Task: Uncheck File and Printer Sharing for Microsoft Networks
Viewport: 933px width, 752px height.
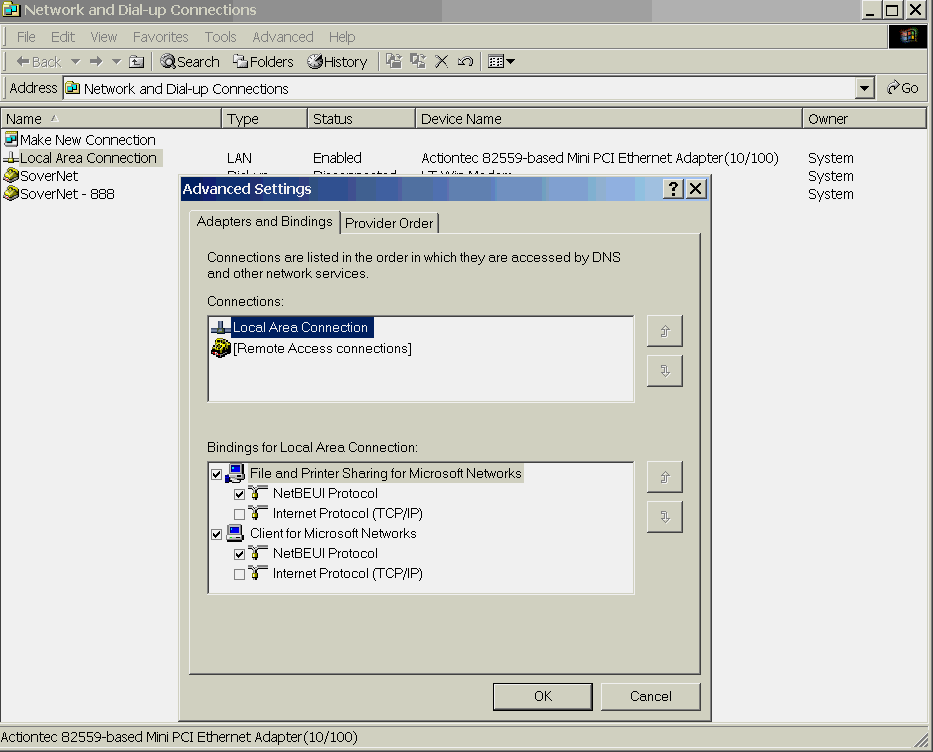Action: point(217,474)
